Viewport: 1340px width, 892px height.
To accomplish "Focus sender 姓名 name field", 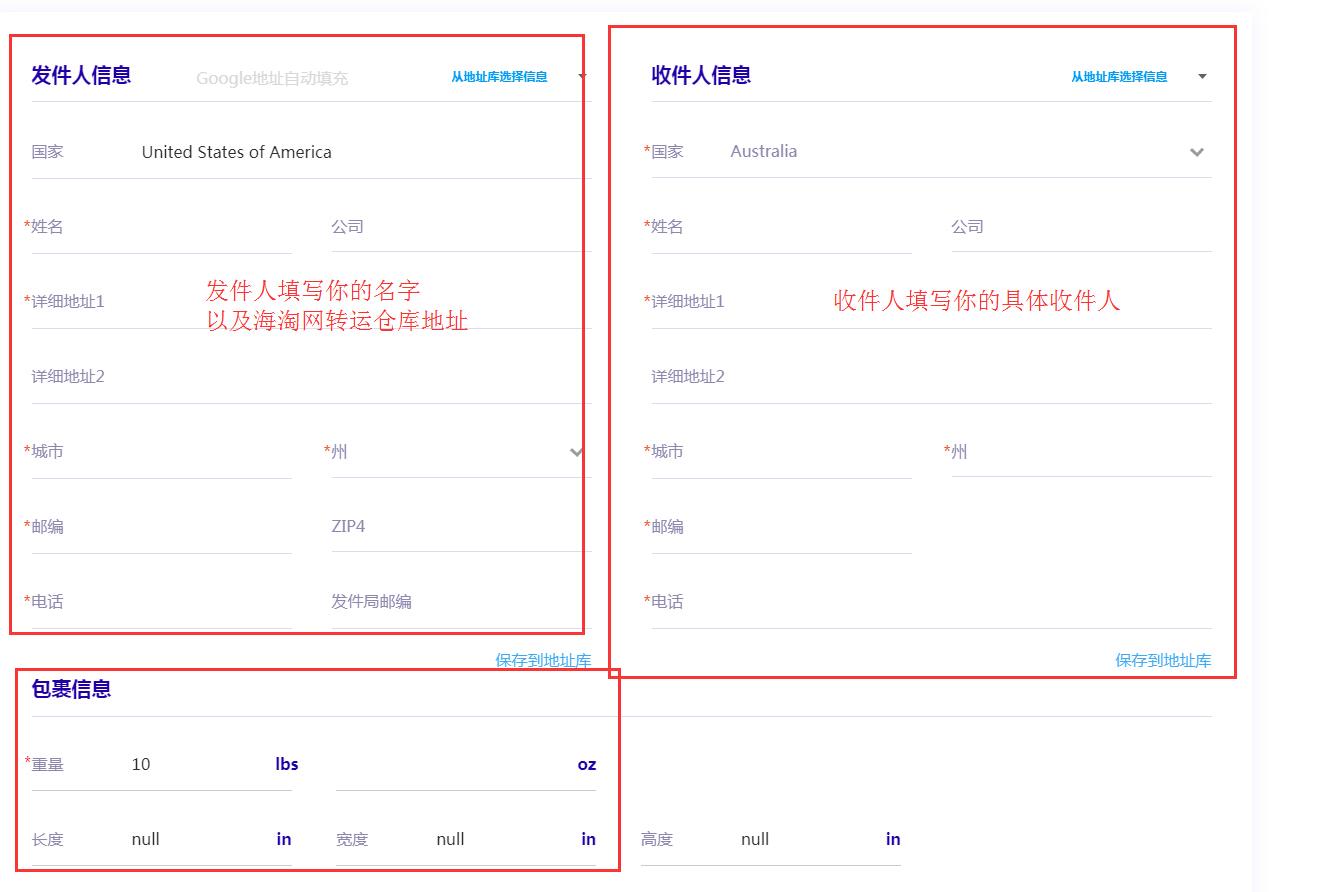I will [162, 227].
